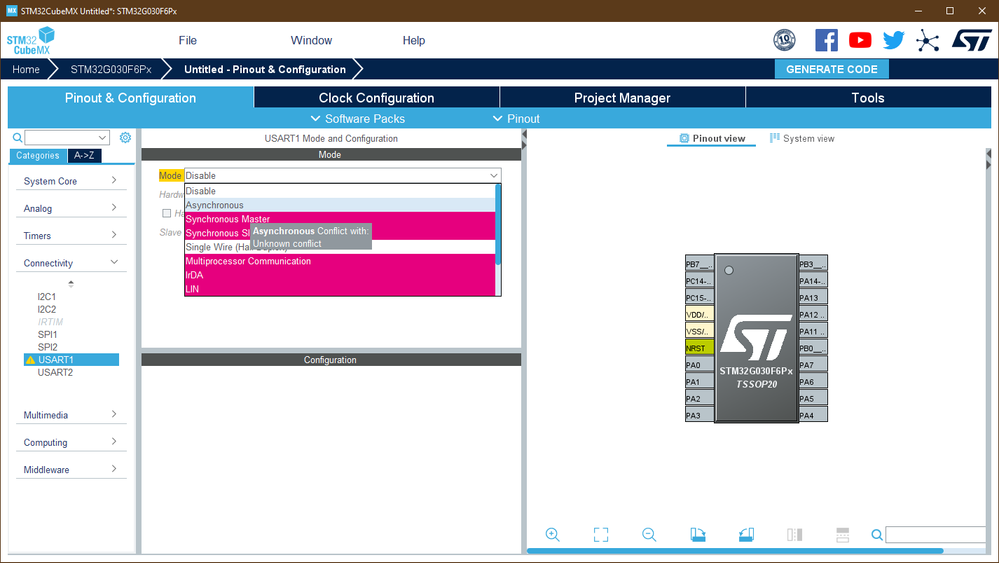Select I2C1 peripheral
The image size is (999, 563).
click(47, 297)
